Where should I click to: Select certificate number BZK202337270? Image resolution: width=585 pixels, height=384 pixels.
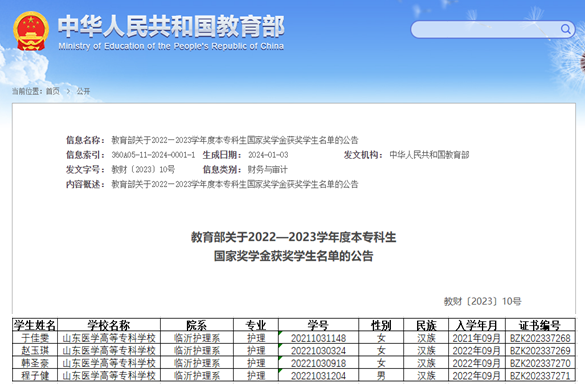coord(540,363)
